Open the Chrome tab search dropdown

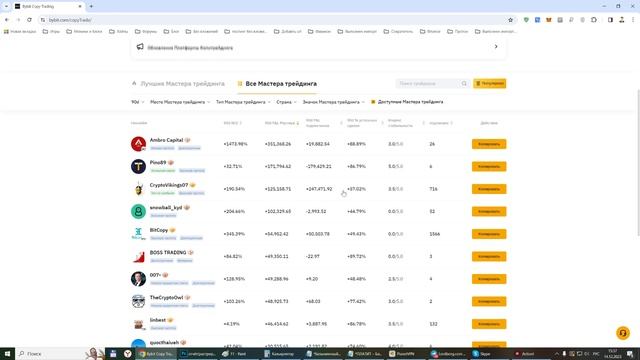pos(6,7)
